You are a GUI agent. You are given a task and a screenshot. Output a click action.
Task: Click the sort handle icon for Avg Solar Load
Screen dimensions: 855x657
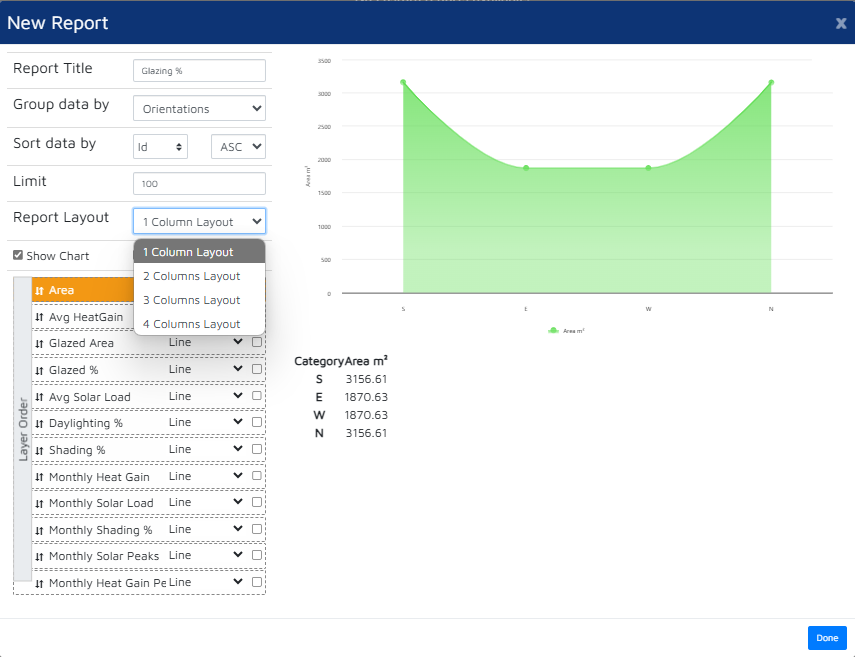39,397
